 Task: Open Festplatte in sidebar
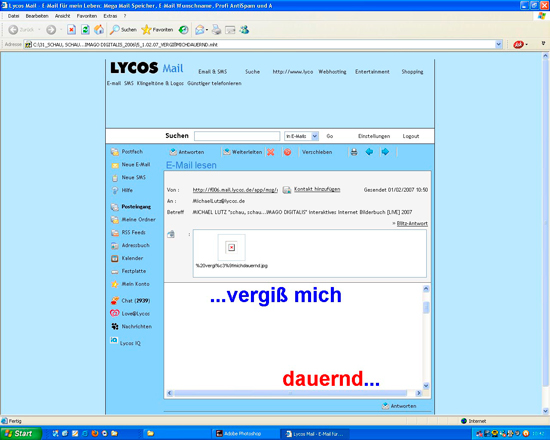128,271
